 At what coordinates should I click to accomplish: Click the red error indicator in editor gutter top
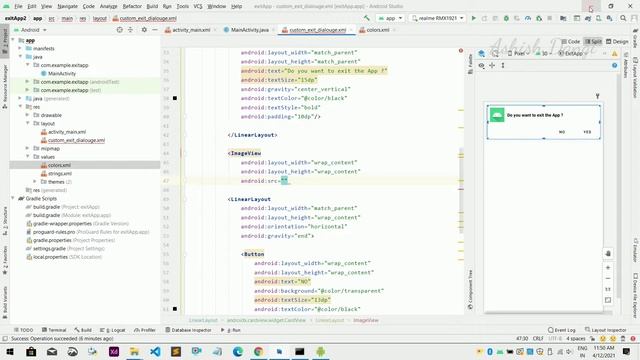tap(460, 51)
